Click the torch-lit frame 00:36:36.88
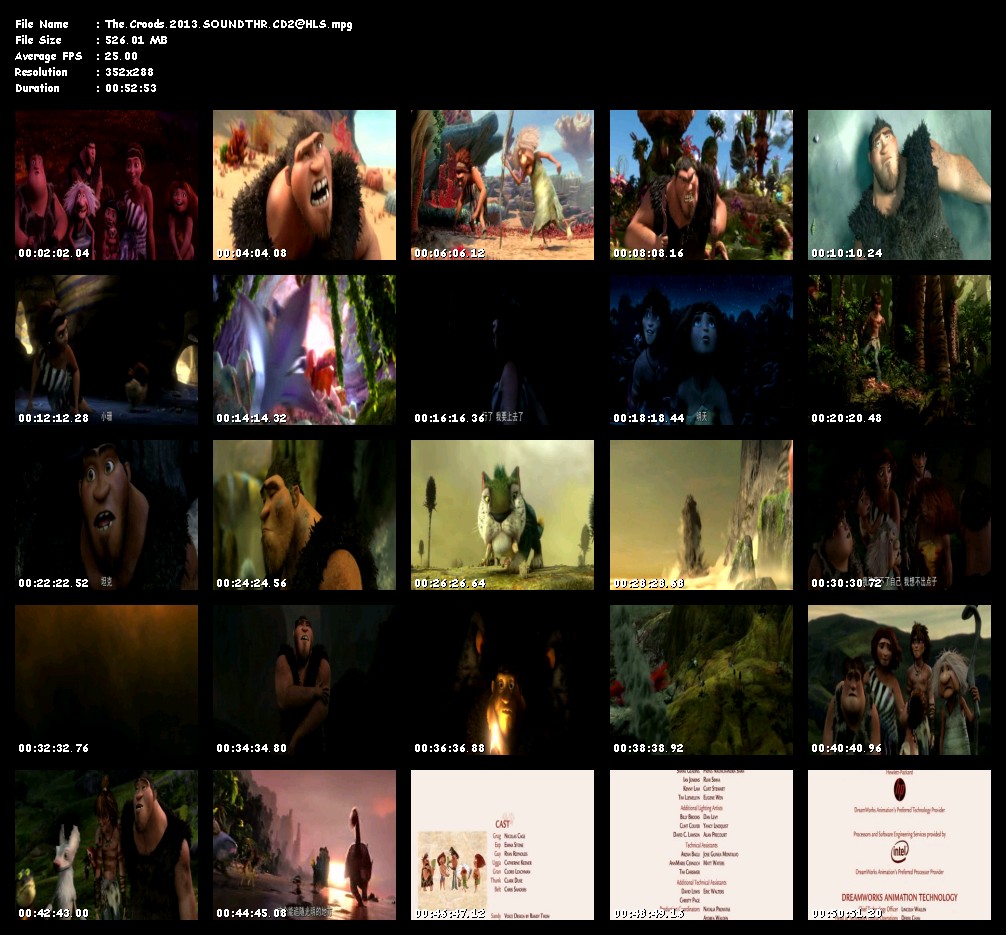The height and width of the screenshot is (935, 1006). pos(502,680)
